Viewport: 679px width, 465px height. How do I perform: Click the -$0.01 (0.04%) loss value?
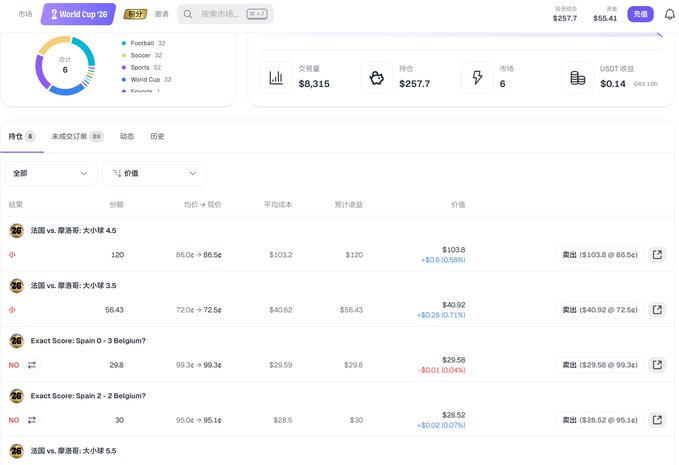441,370
